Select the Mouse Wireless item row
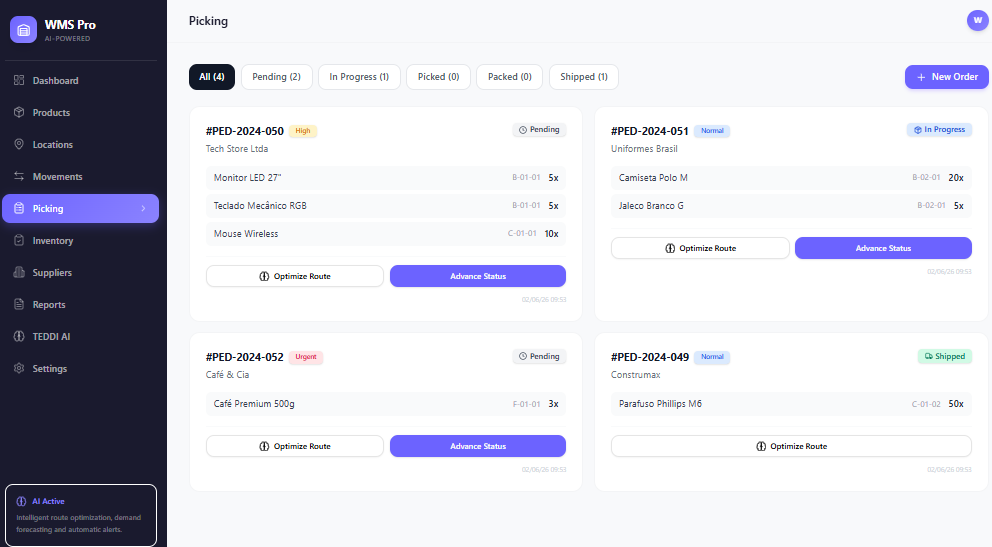The width and height of the screenshot is (992, 547). [x=386, y=233]
